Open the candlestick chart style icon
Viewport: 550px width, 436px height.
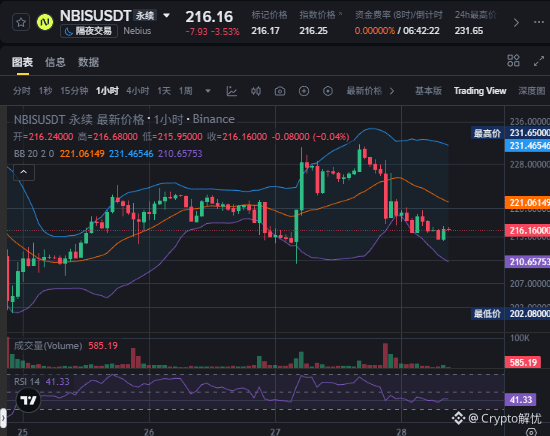(x=256, y=91)
